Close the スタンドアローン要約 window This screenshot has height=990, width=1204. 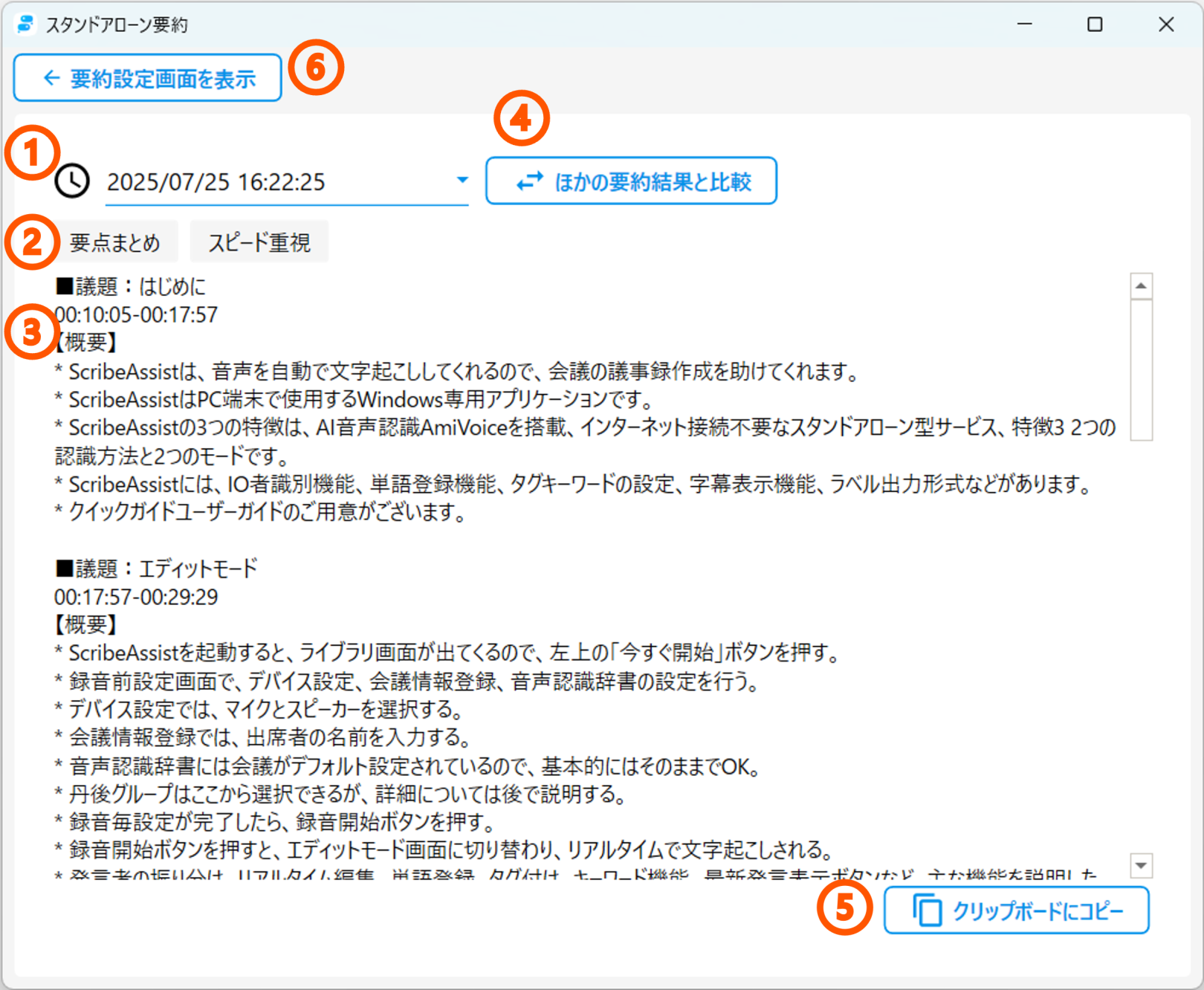point(1166,25)
